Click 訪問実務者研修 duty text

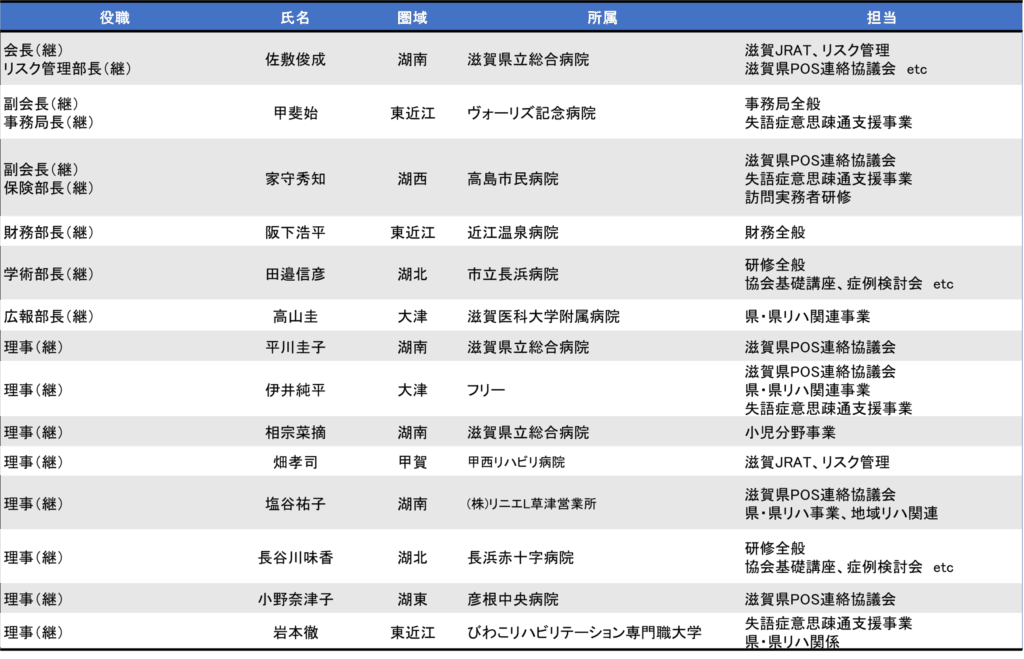pos(797,197)
